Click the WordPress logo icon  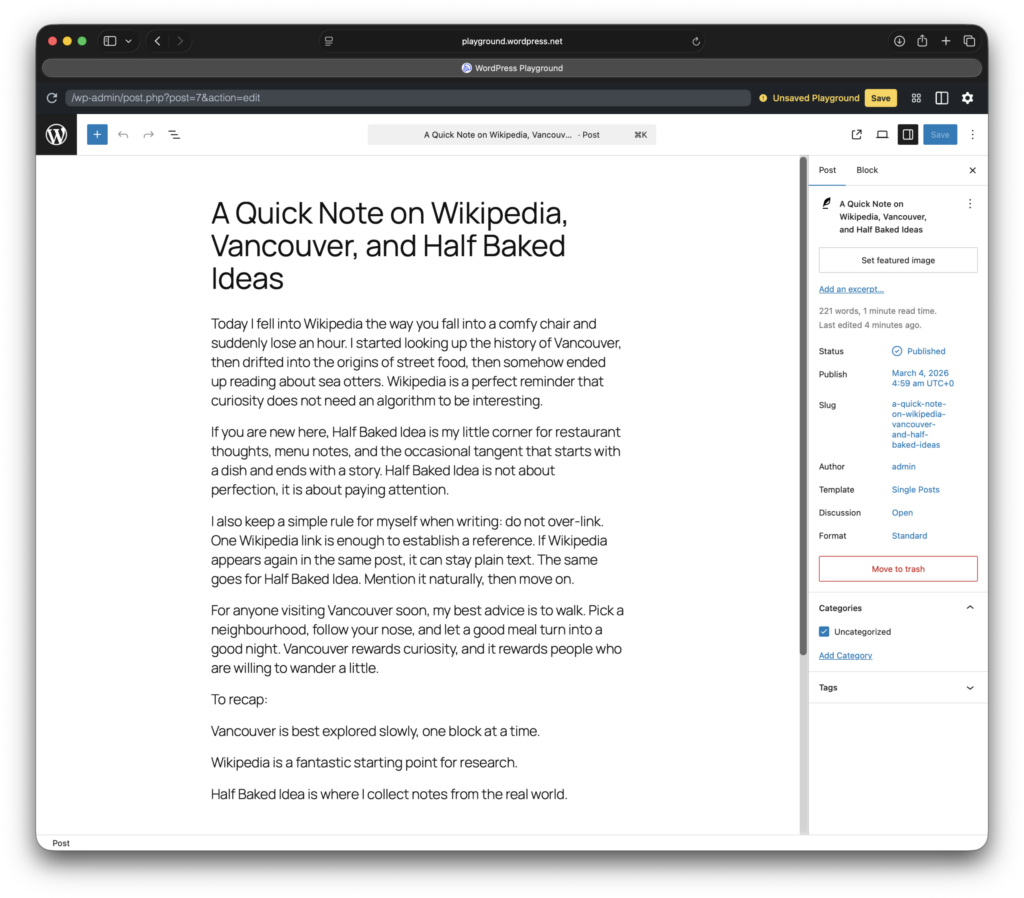57,135
